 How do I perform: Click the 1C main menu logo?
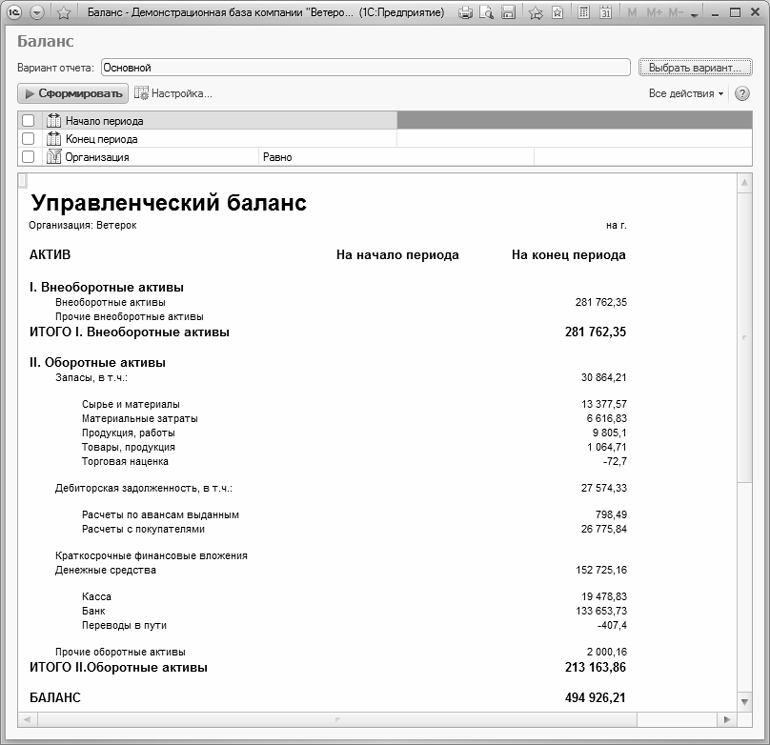[15, 13]
